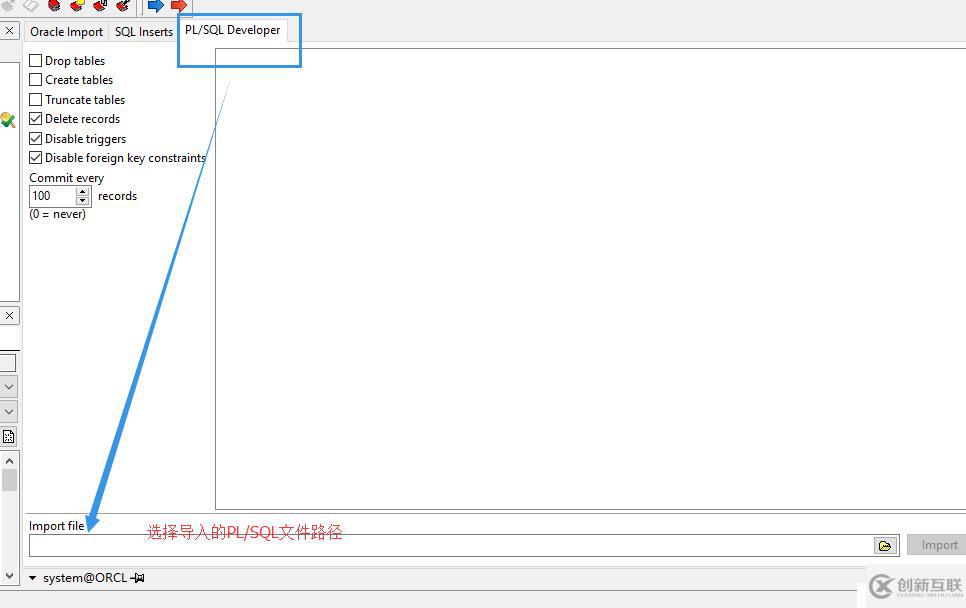The height and width of the screenshot is (608, 966).
Task: Open the upper dropdown in left panel
Action: 9,387
